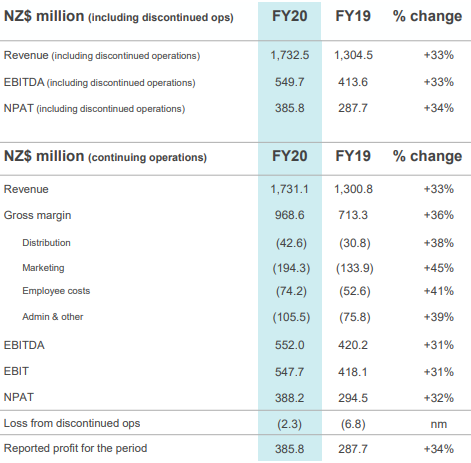Image resolution: width=471 pixels, height=463 pixels.
Task: Click the Admin & other label
Action: (53, 317)
